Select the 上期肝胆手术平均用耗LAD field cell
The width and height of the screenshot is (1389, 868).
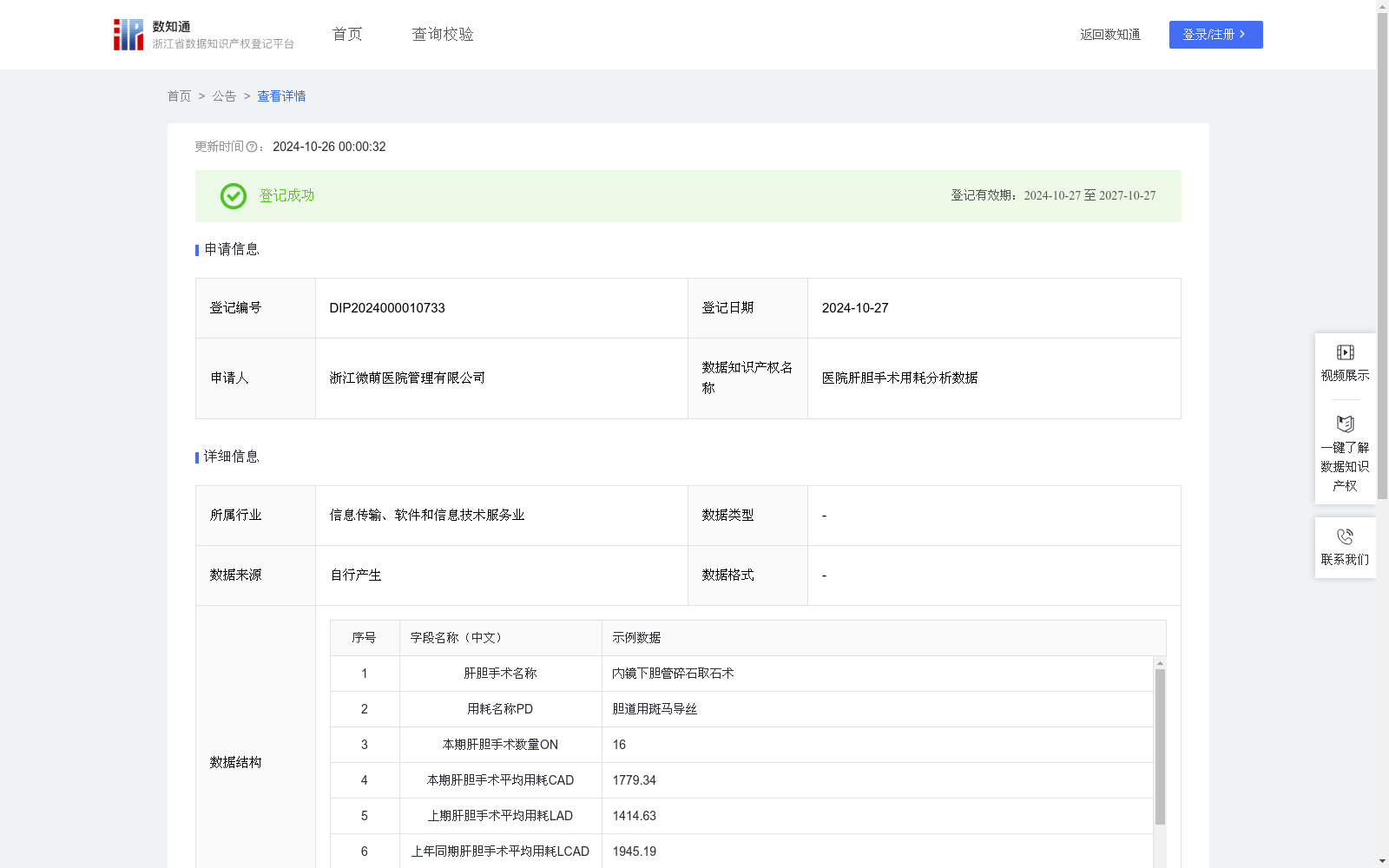501,816
